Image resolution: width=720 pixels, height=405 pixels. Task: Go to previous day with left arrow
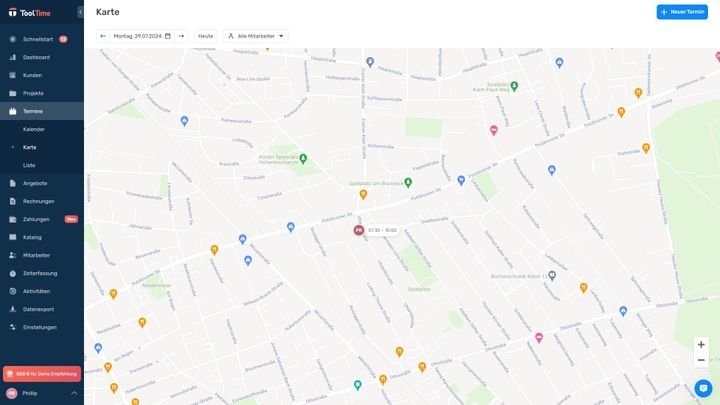tap(103, 36)
